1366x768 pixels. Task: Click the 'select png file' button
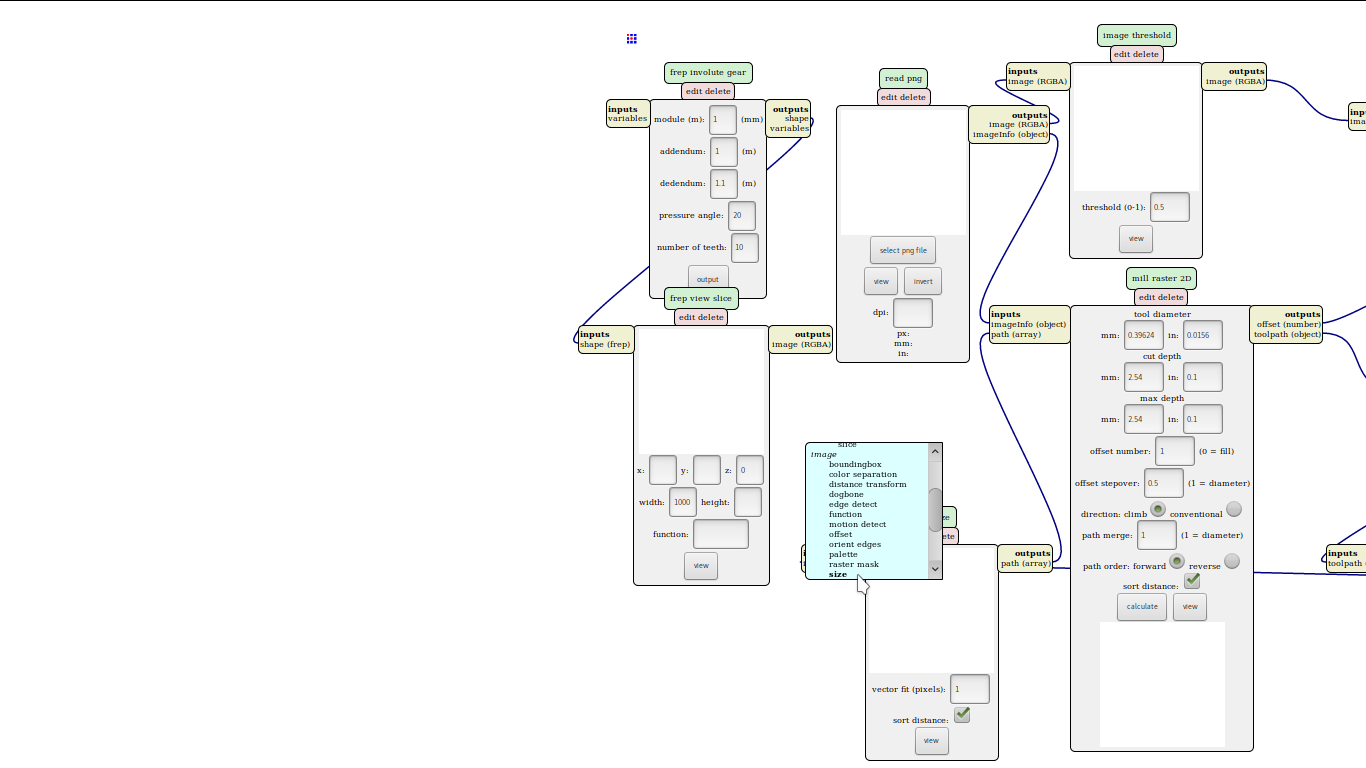(x=903, y=250)
